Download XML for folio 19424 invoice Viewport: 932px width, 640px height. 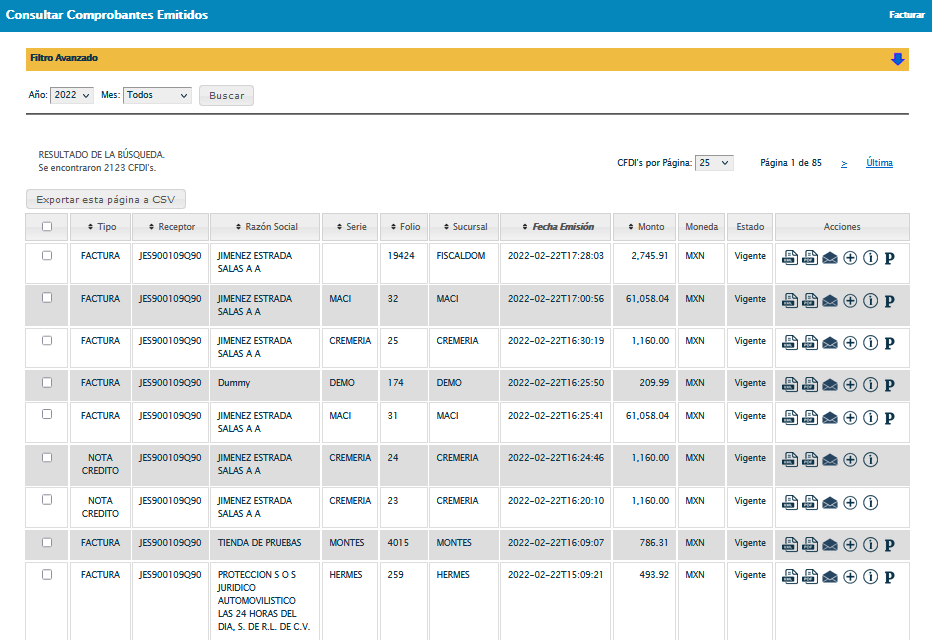[x=790, y=258]
